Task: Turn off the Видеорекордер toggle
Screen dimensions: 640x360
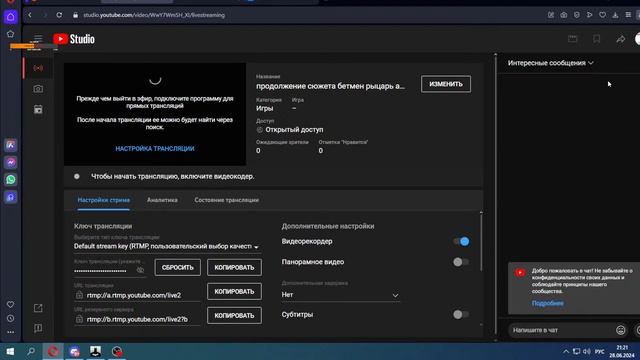Action: [x=461, y=242]
